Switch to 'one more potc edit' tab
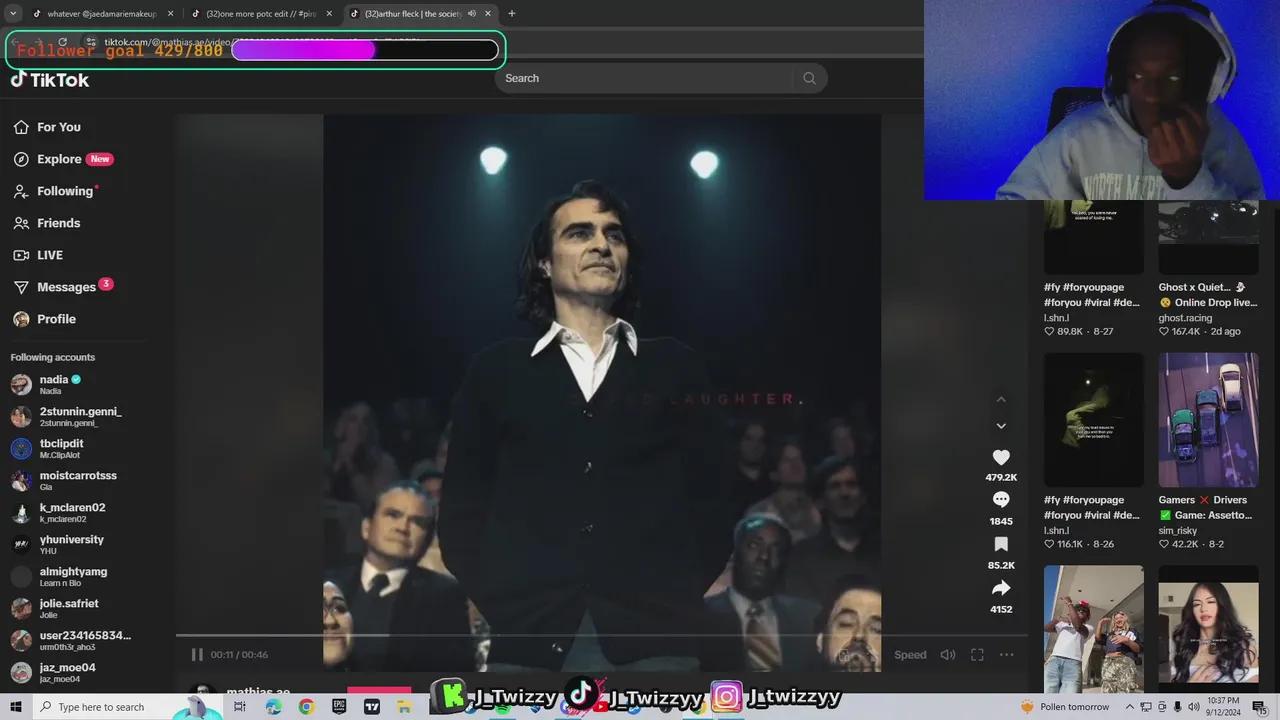This screenshot has height=720, width=1280. pyautogui.click(x=262, y=14)
